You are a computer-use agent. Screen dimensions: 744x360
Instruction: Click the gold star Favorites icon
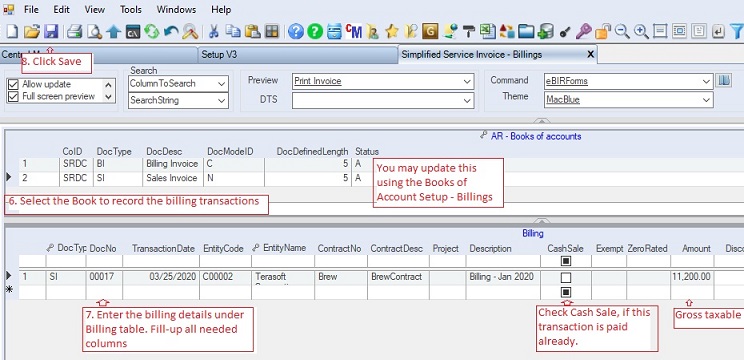click(x=392, y=32)
